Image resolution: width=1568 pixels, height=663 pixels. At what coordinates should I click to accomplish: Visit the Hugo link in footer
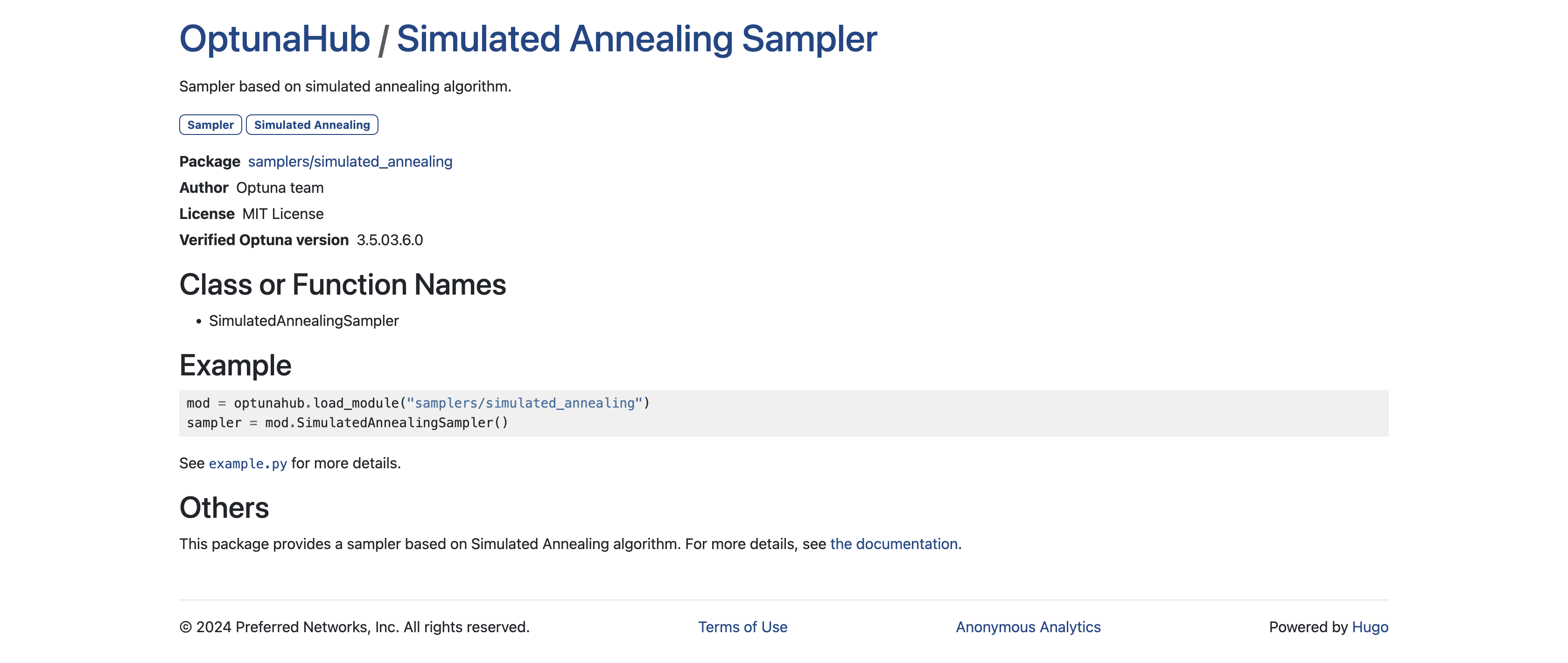coord(1370,627)
